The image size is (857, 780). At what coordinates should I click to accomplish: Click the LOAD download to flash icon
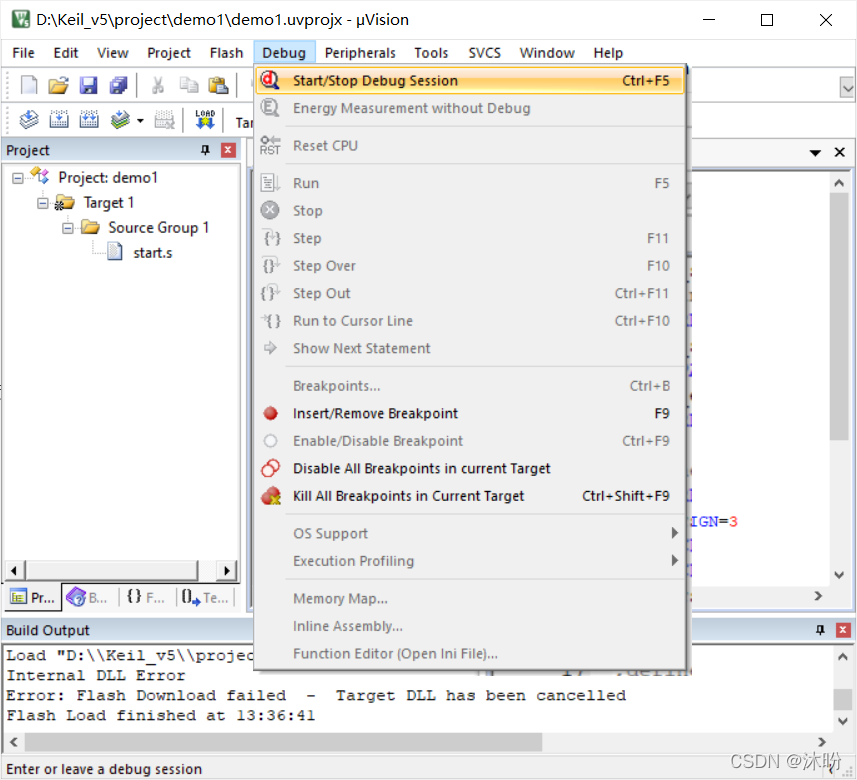tap(205, 119)
